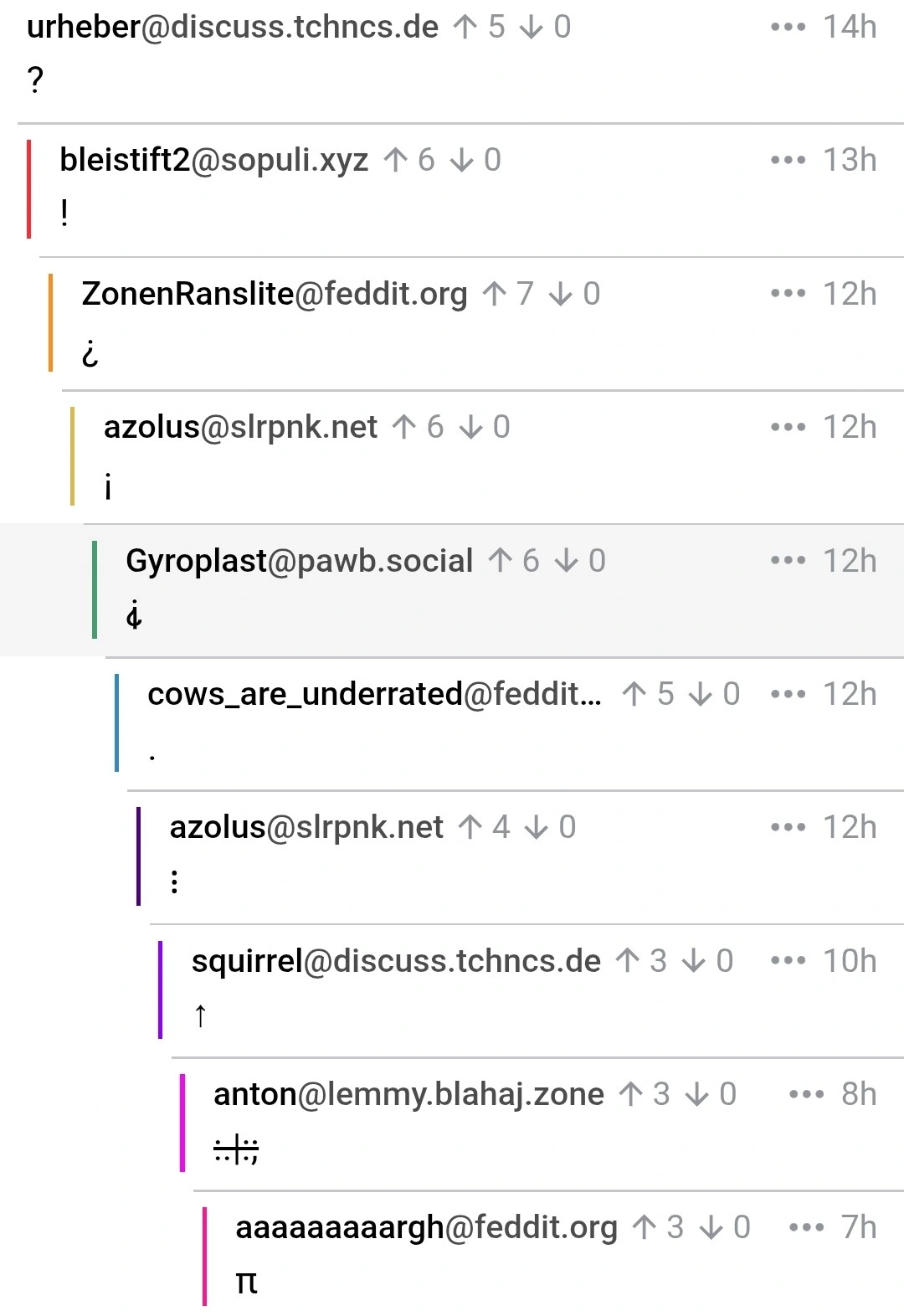Upvote urheber's top comment
Screen dimensions: 904x1316
pos(465,27)
